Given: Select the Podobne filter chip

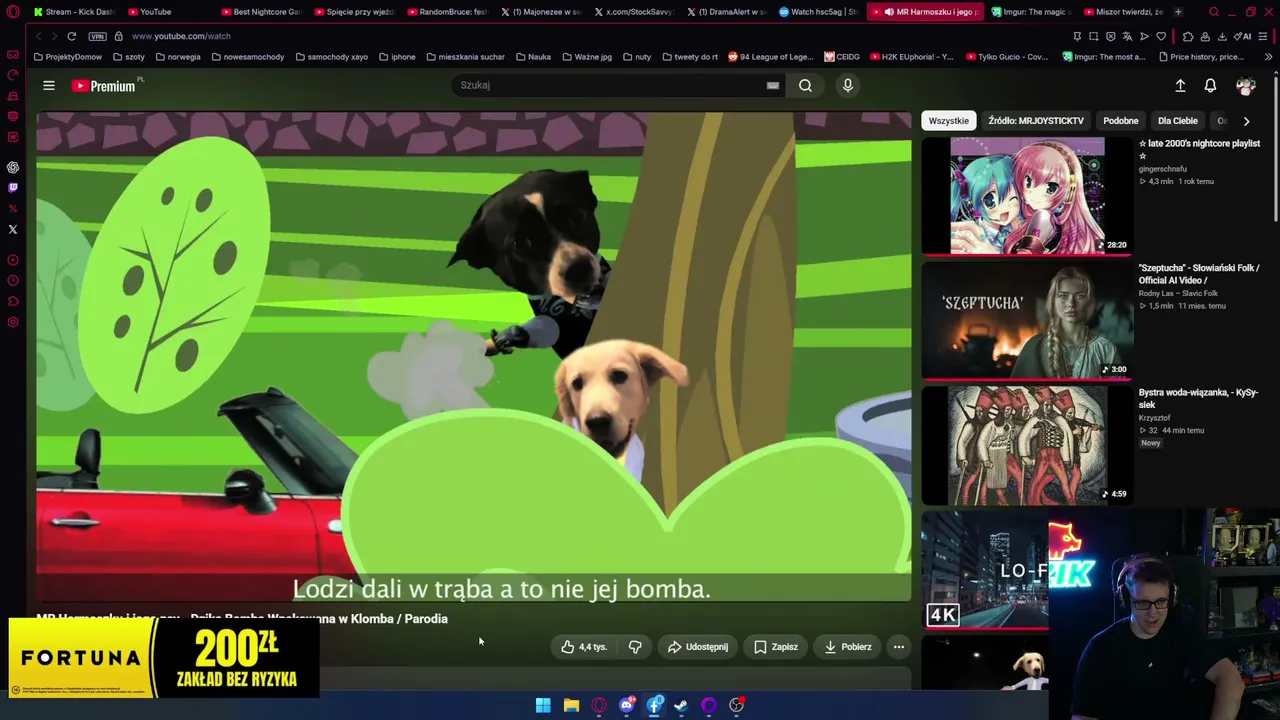Looking at the screenshot, I should [1121, 121].
